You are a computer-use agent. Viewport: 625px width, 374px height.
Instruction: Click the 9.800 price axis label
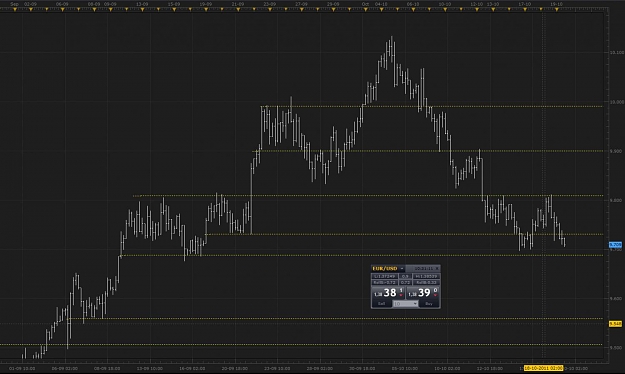(615, 200)
